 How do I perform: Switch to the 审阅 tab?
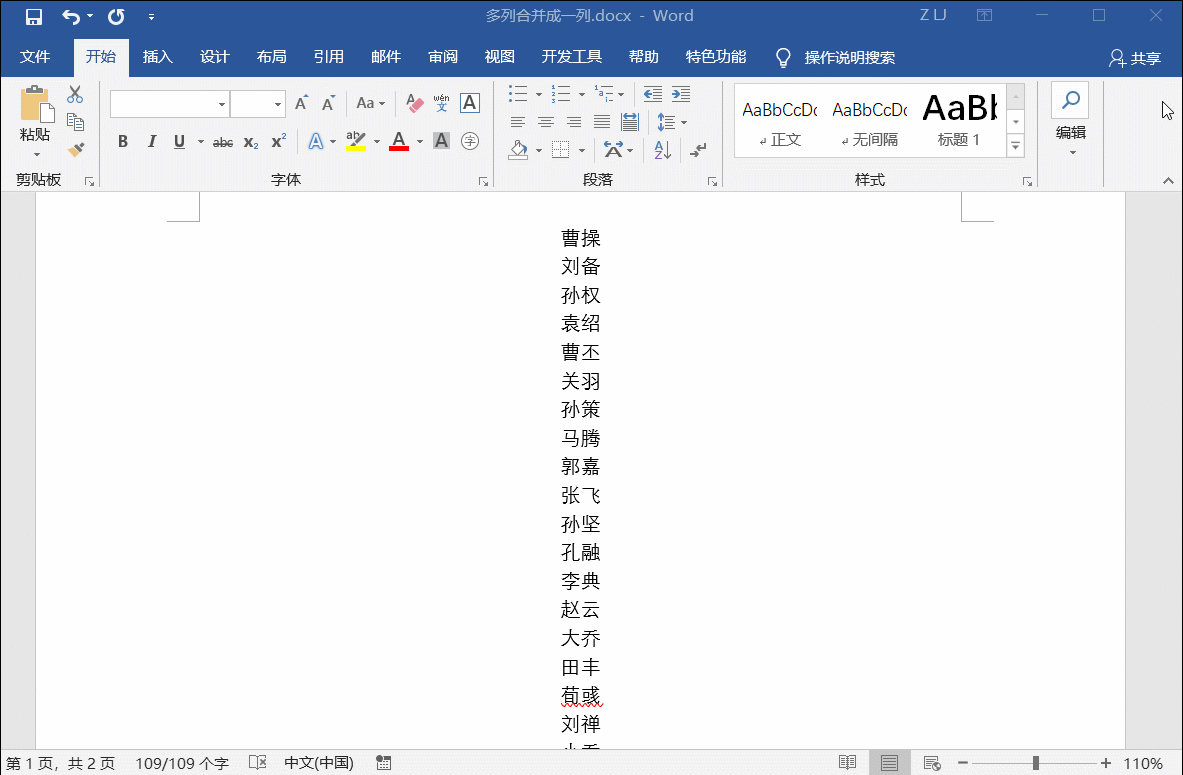(443, 57)
